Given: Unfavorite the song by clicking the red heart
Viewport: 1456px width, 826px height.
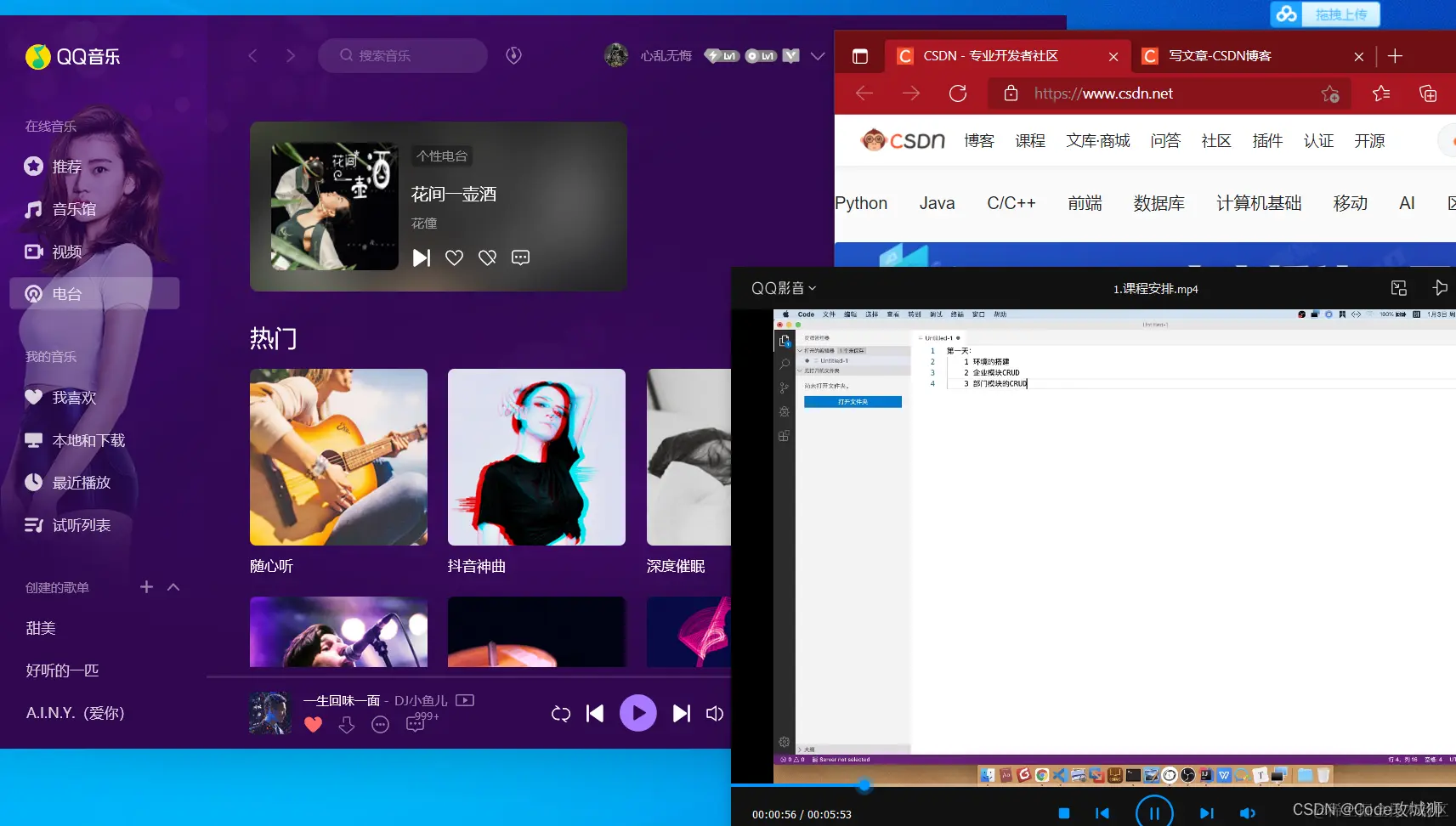Looking at the screenshot, I should point(313,724).
